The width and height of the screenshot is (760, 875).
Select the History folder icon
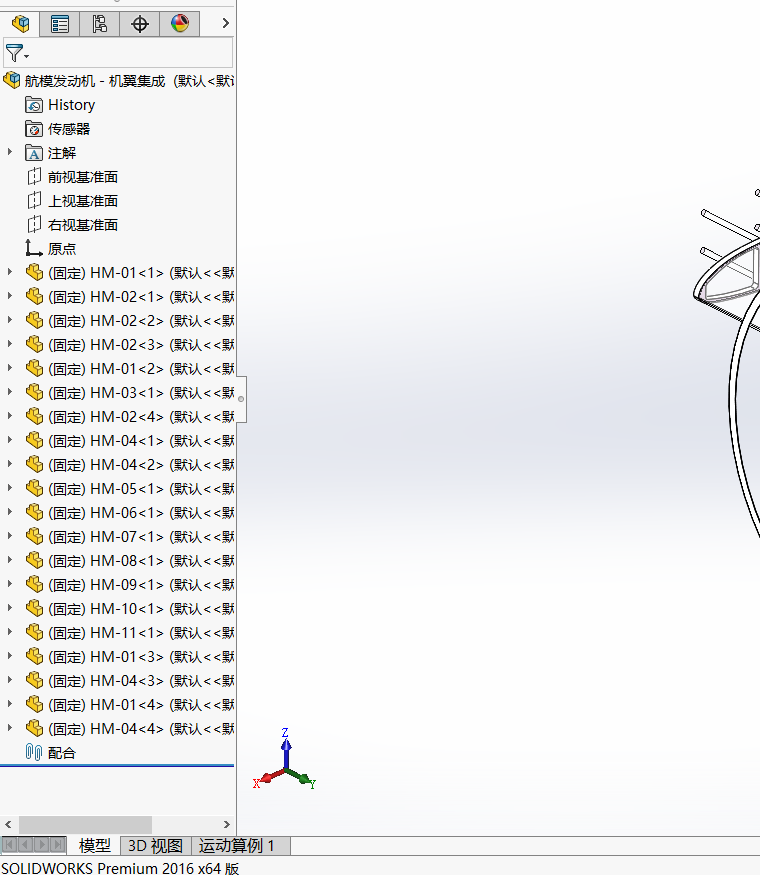[33, 105]
